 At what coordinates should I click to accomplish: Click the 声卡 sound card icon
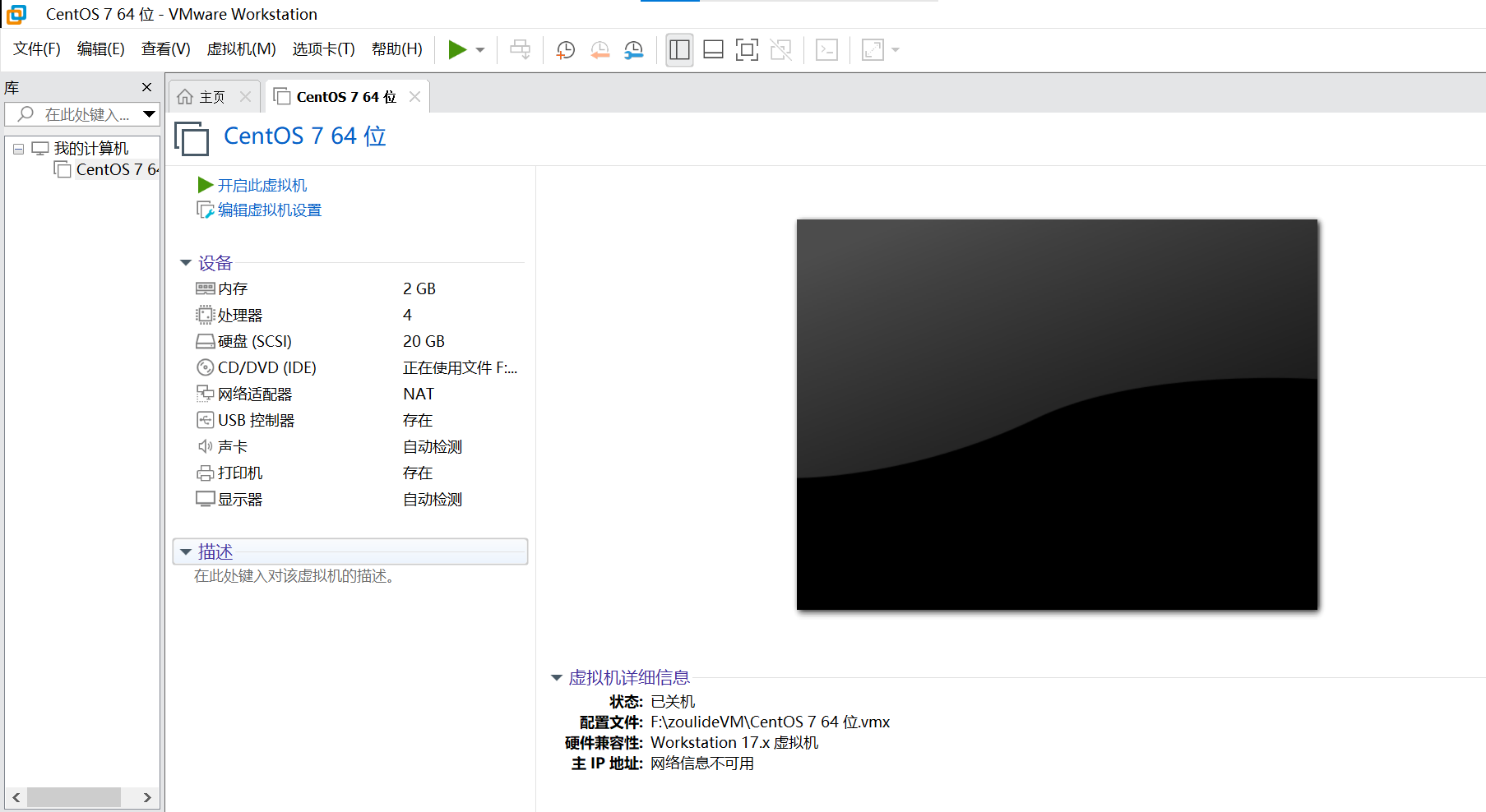205,446
